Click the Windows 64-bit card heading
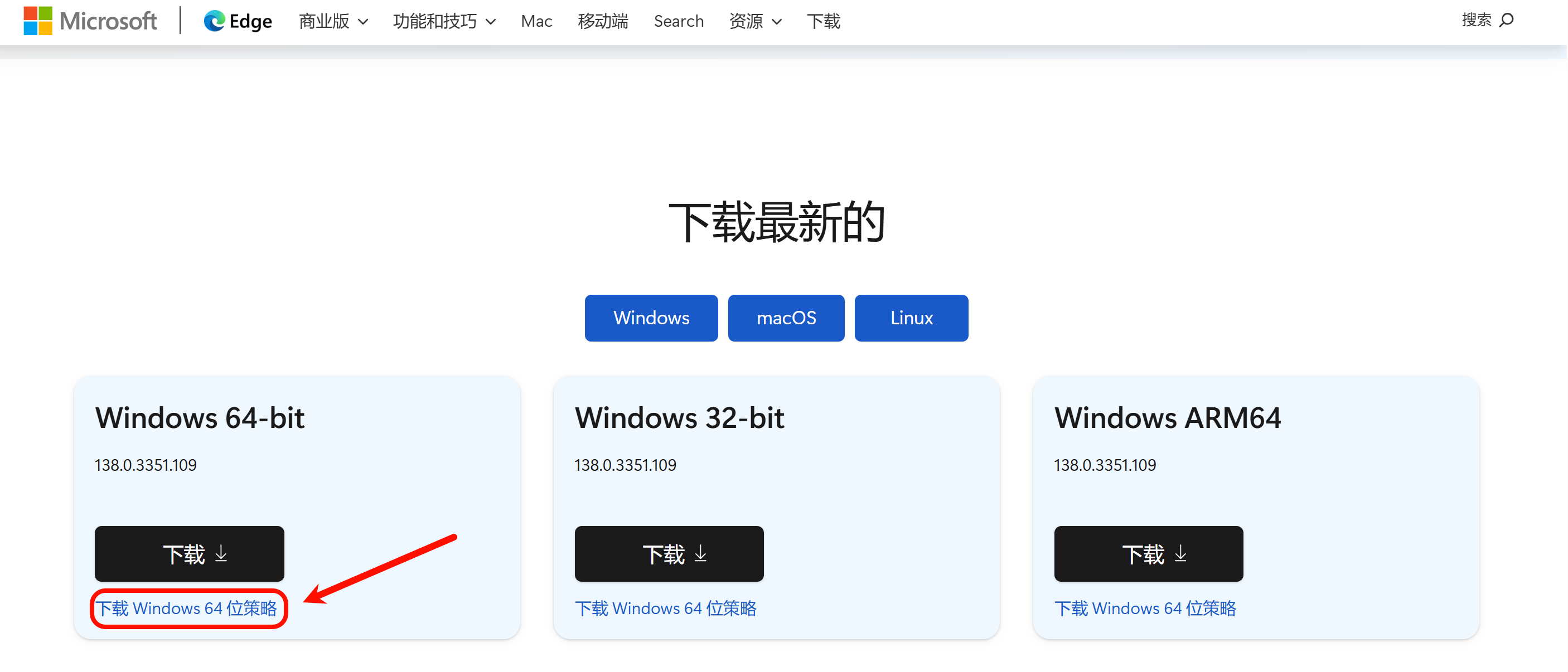 click(x=200, y=418)
